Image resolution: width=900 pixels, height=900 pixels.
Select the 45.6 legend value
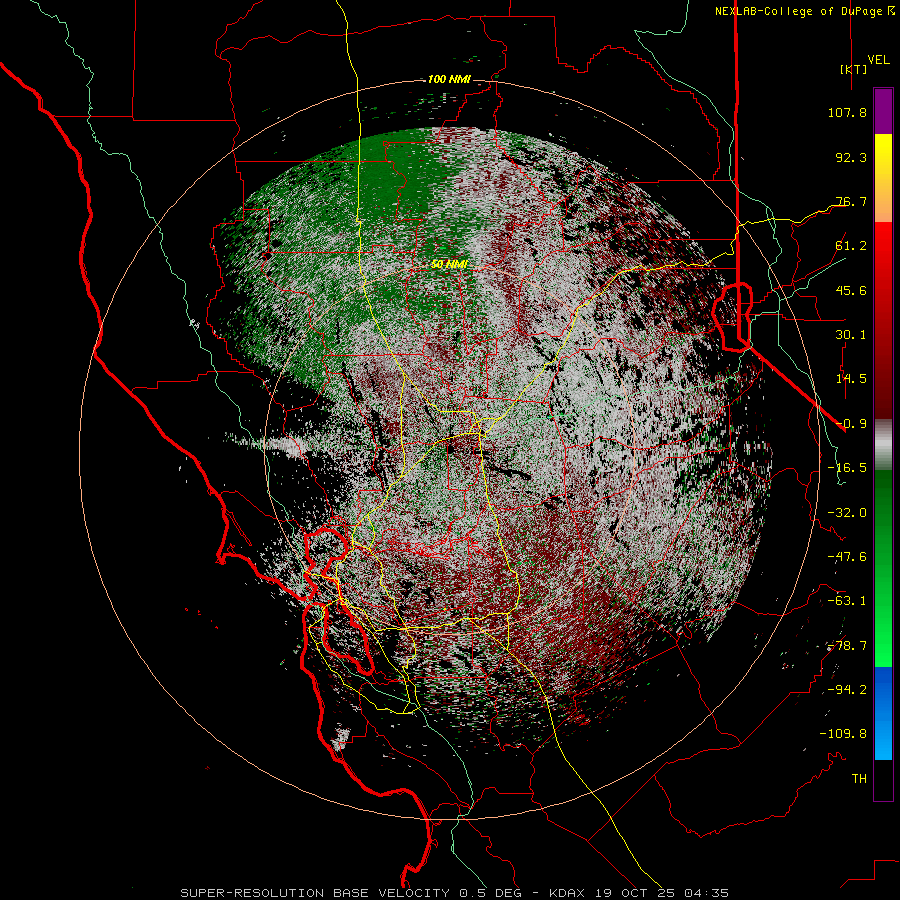tap(851, 290)
